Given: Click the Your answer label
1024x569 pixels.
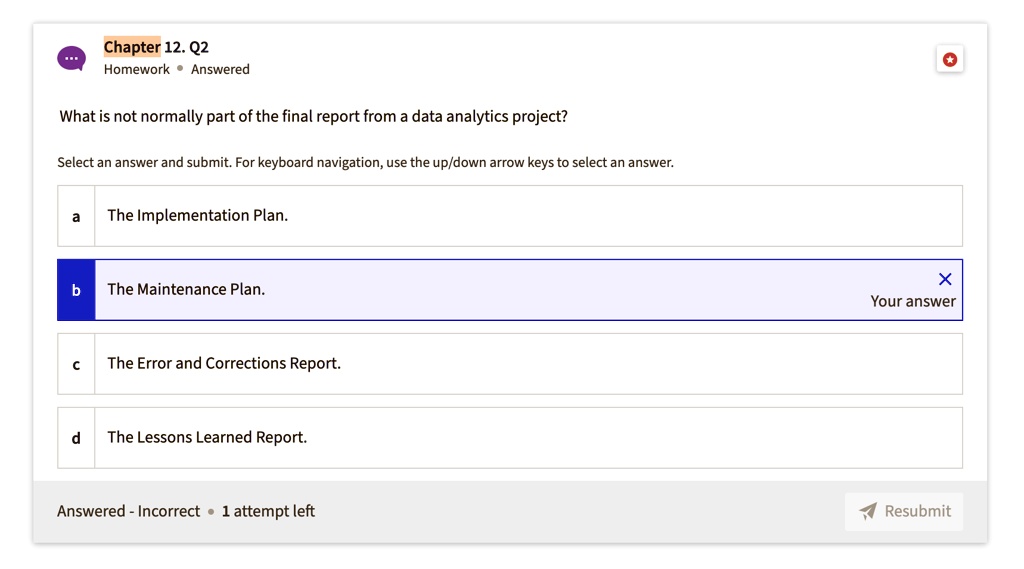Looking at the screenshot, I should point(912,301).
